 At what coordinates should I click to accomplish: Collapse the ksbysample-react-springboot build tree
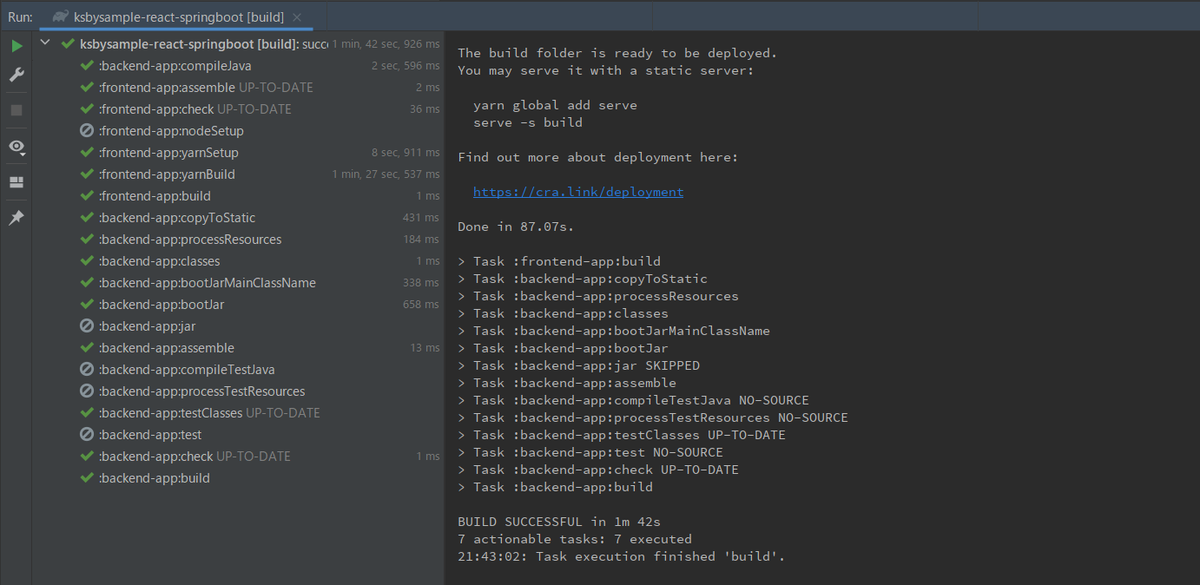46,44
